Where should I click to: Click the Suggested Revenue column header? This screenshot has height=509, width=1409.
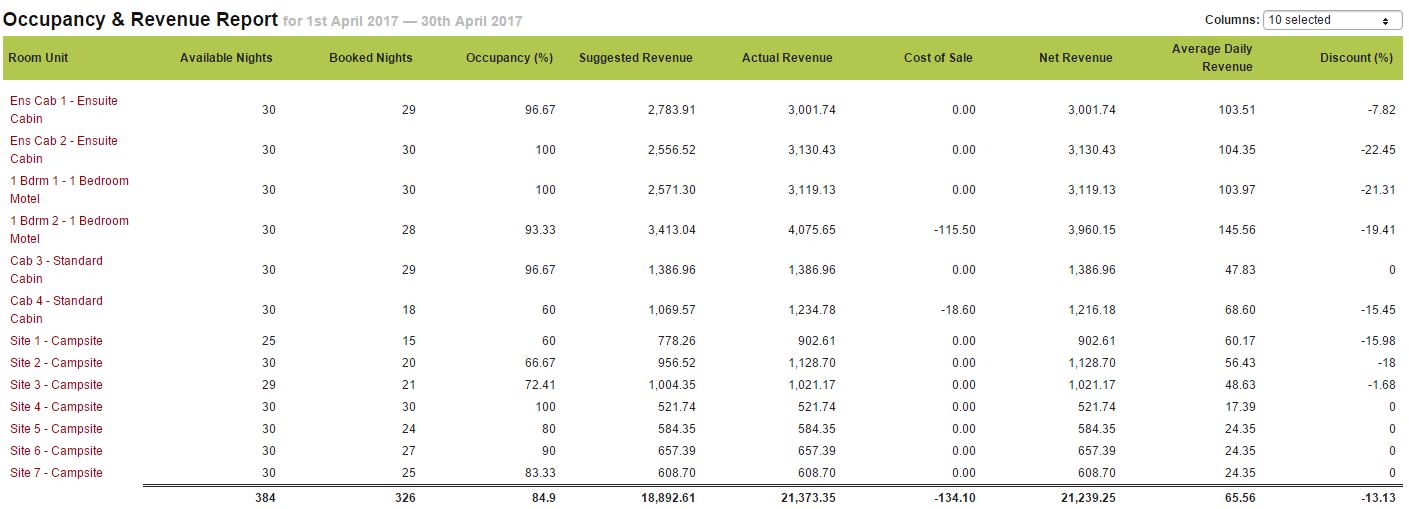tap(636, 58)
